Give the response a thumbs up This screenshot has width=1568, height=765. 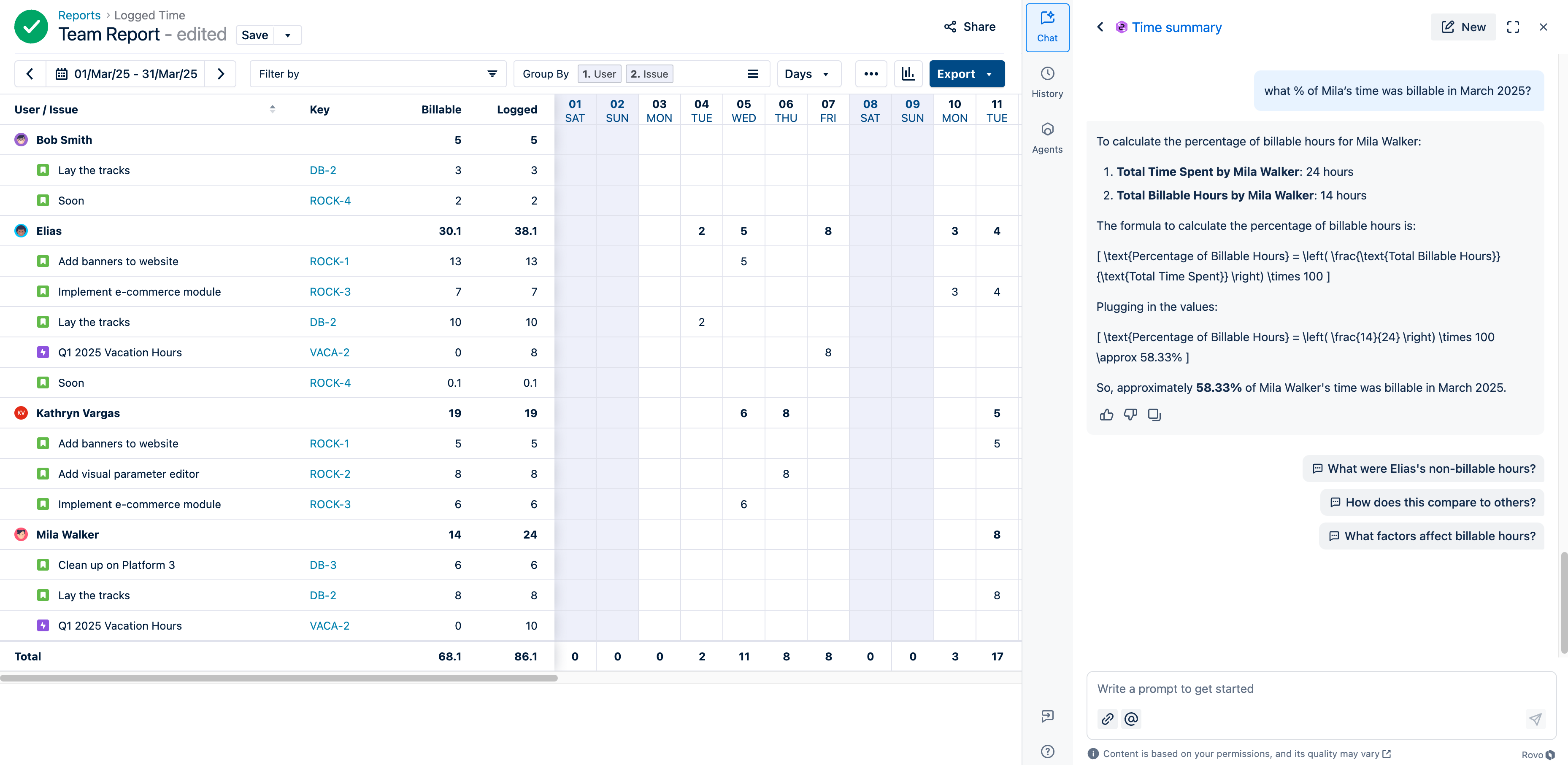(1107, 415)
